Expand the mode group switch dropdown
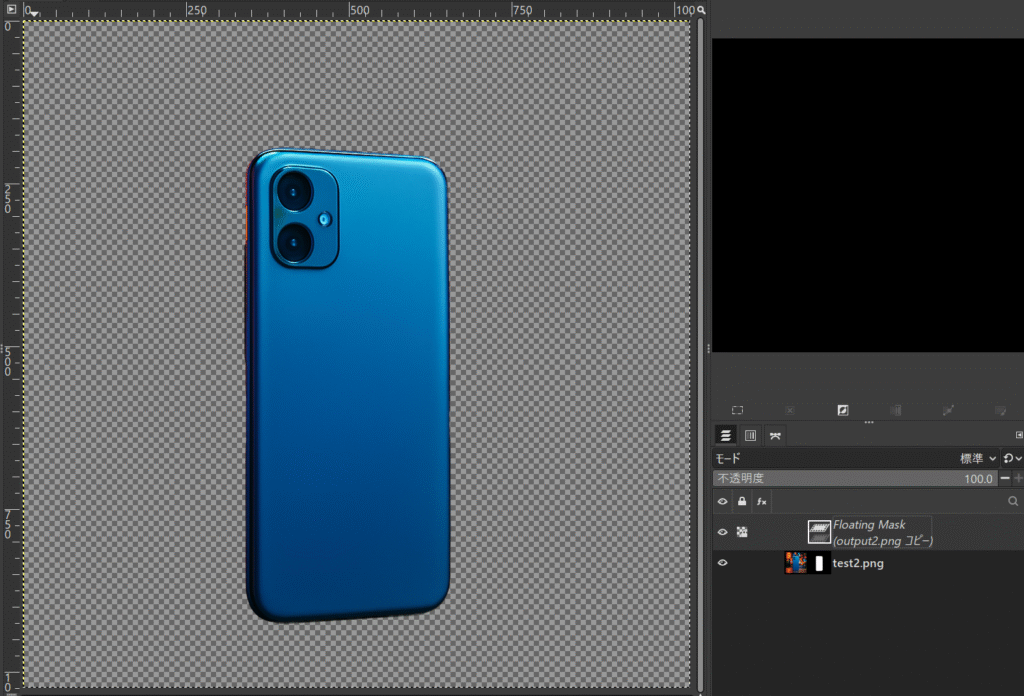 pyautogui.click(x=1012, y=458)
